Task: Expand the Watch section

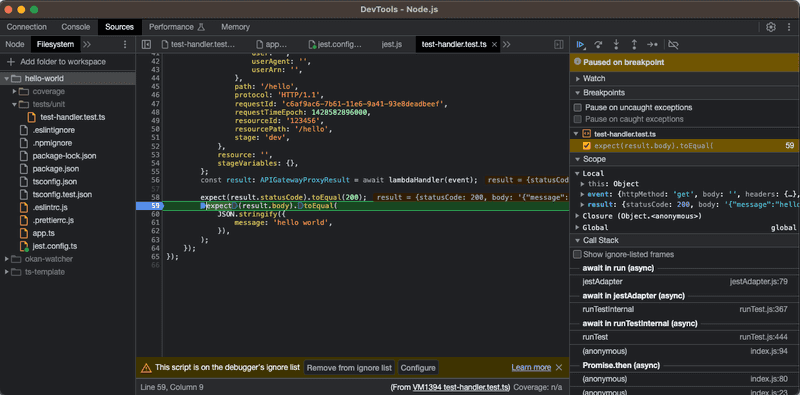Action: pyautogui.click(x=578, y=79)
